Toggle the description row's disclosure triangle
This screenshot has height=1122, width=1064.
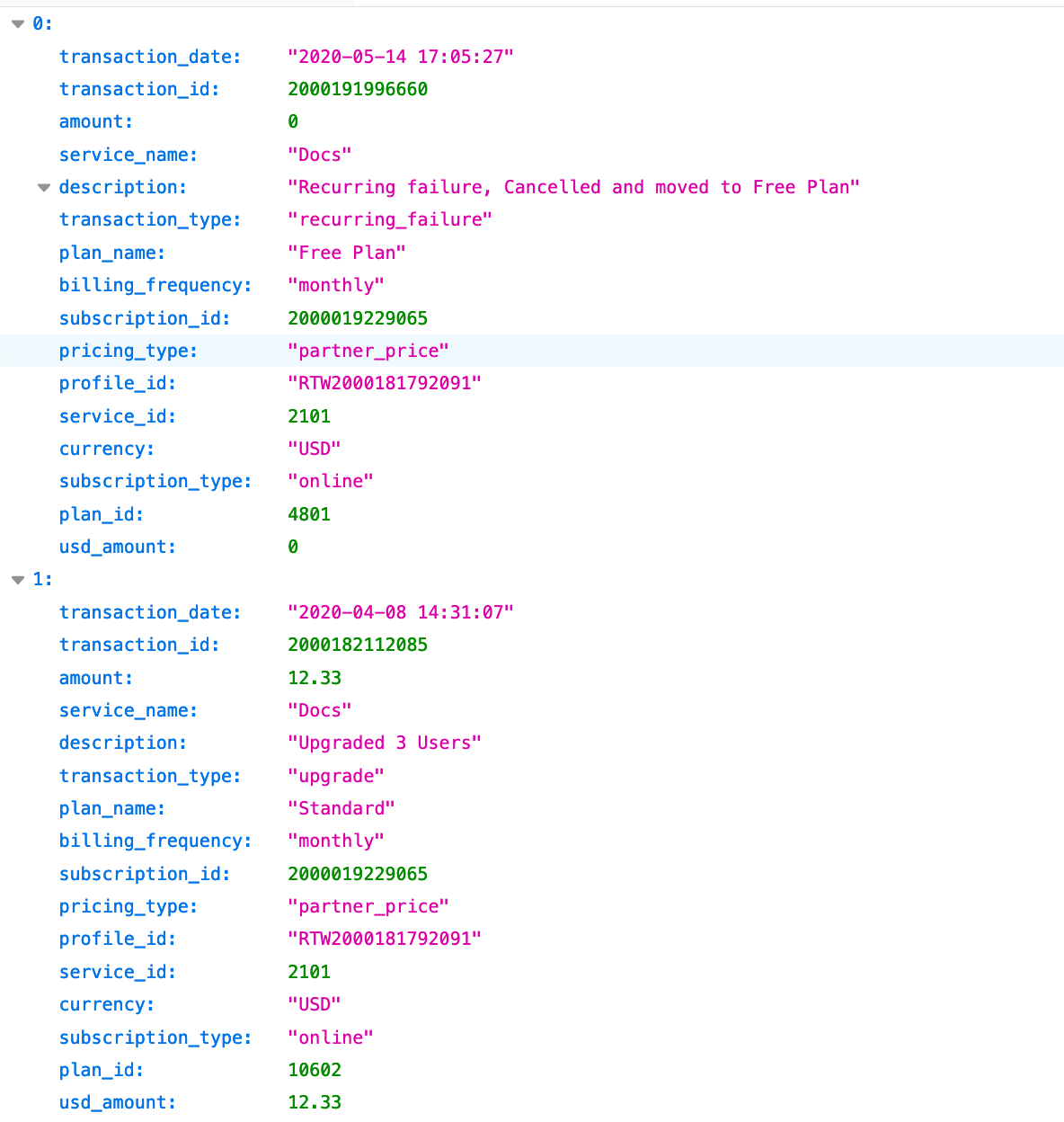click(x=44, y=188)
